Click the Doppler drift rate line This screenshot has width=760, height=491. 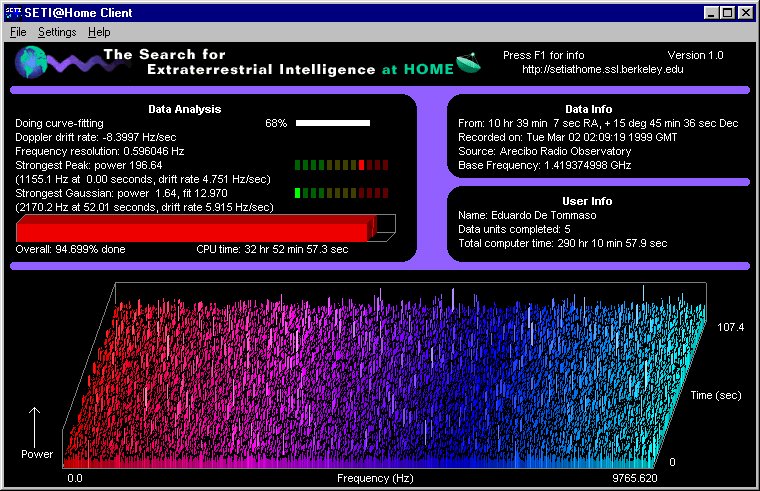tap(95, 138)
